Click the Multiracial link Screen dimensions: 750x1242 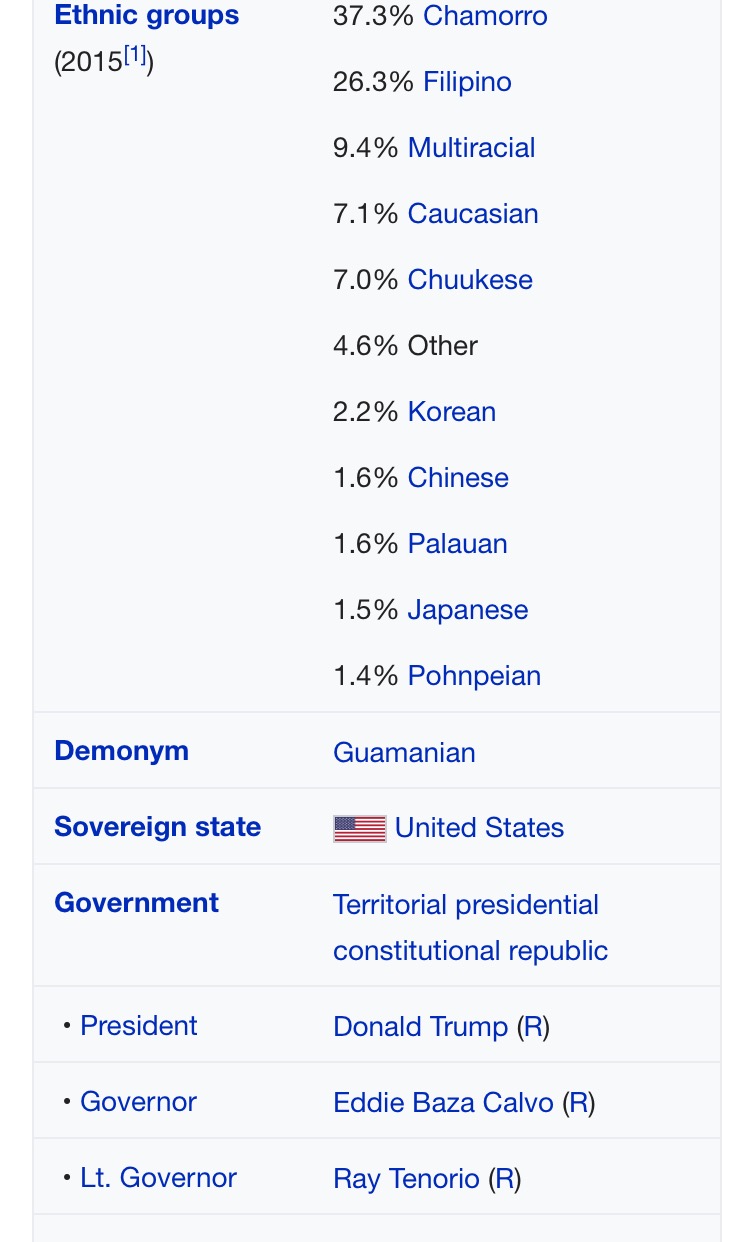[x=471, y=148]
